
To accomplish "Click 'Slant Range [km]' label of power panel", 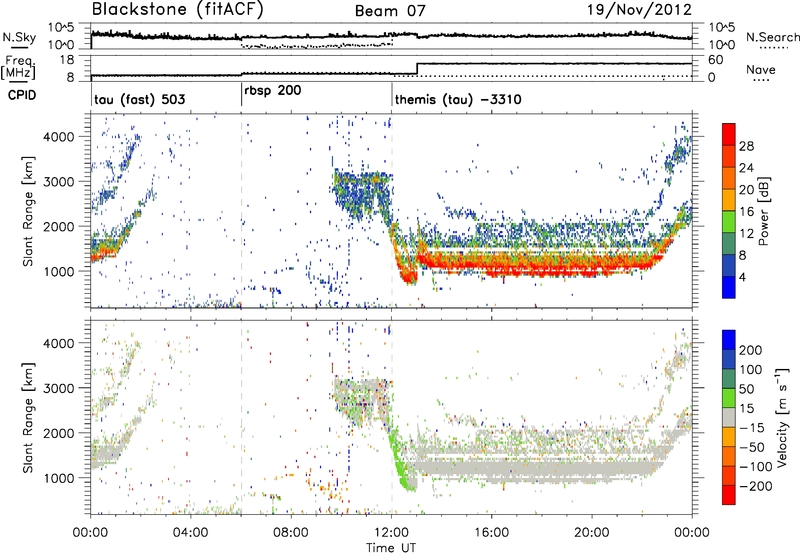I will pos(28,211).
